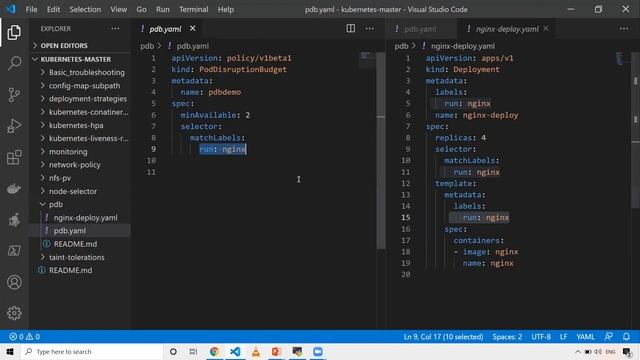Open the Run menu

pos(162,9)
